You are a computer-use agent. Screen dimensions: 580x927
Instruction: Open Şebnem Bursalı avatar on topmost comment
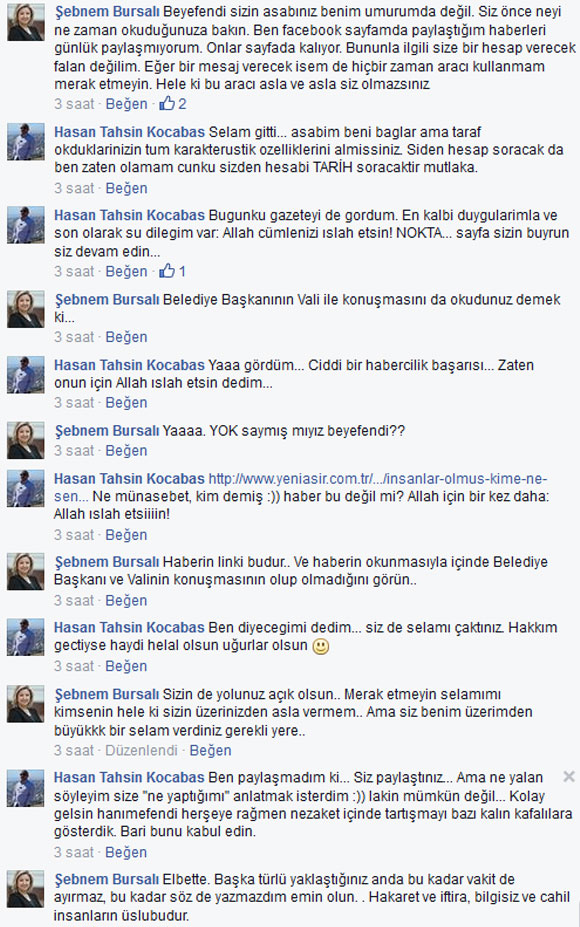[26, 22]
